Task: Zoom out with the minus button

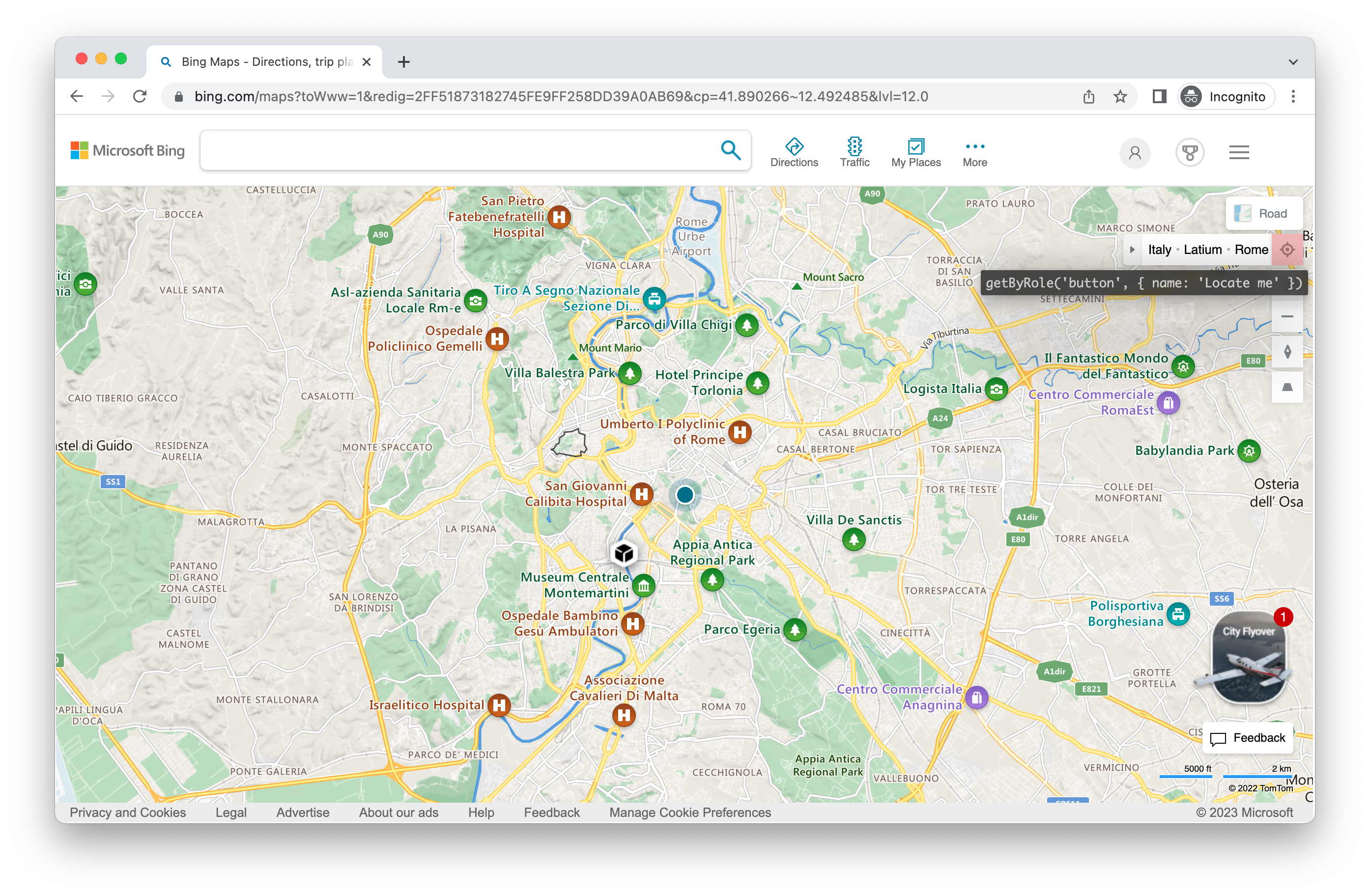Action: (1287, 316)
